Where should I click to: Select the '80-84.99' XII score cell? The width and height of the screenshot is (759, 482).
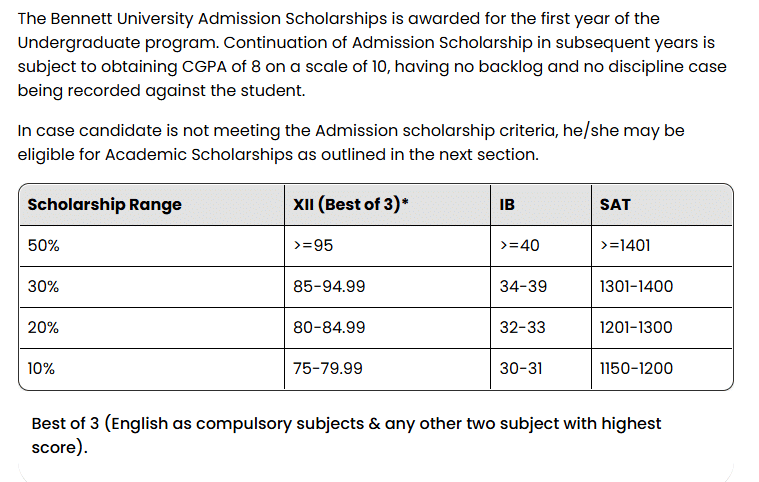pos(329,328)
